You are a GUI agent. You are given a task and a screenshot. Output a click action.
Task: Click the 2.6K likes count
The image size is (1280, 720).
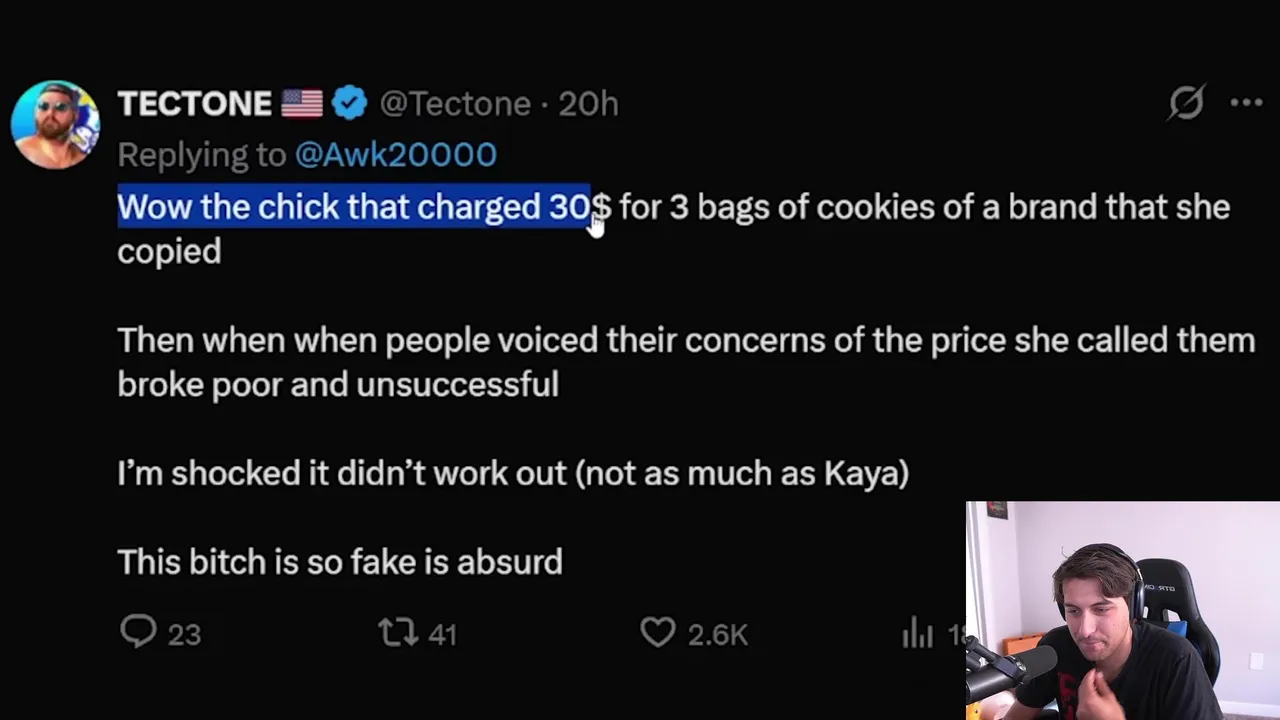[717, 635]
